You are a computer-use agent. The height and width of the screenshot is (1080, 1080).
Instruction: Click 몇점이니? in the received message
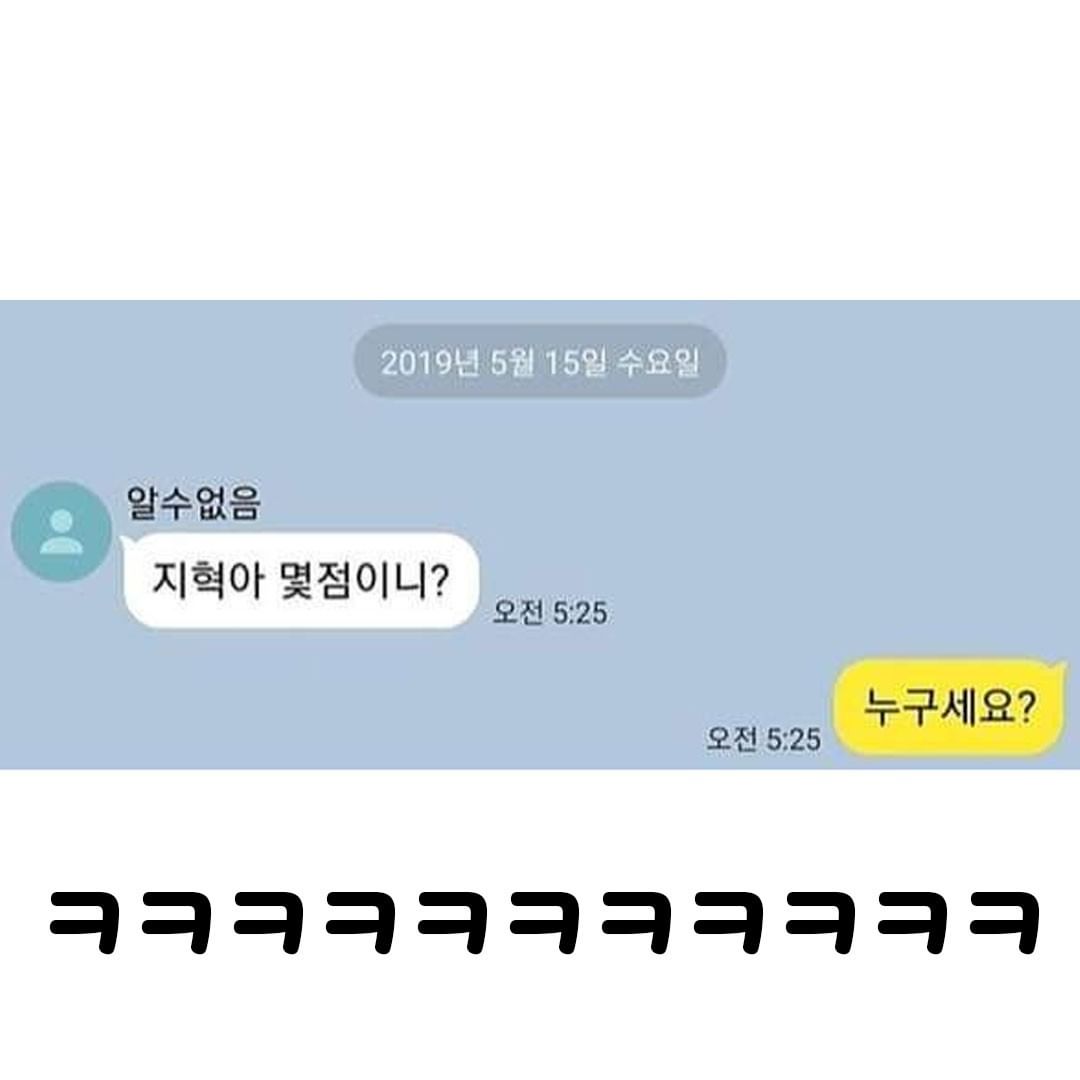pos(365,581)
